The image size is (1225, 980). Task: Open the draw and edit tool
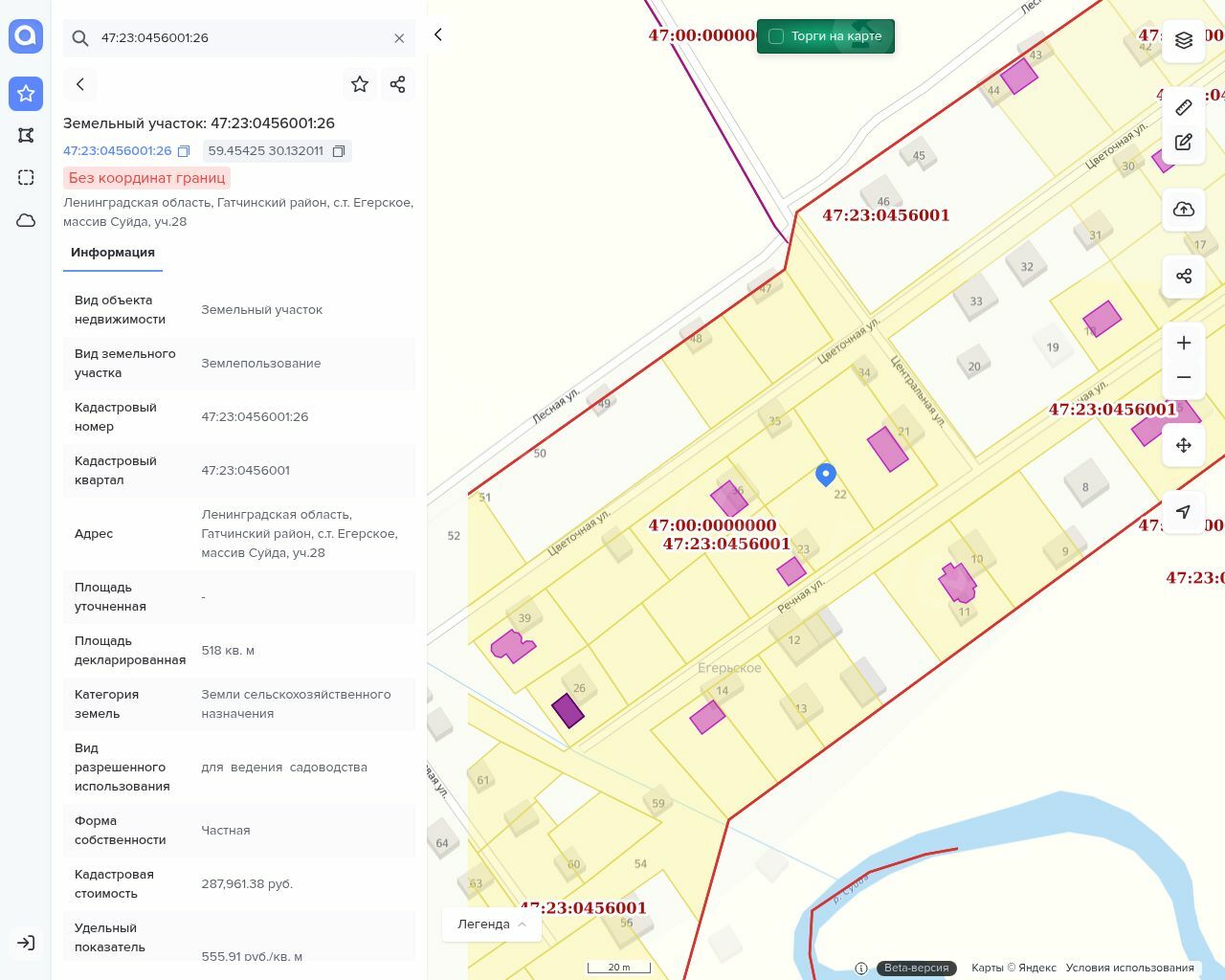1184,143
